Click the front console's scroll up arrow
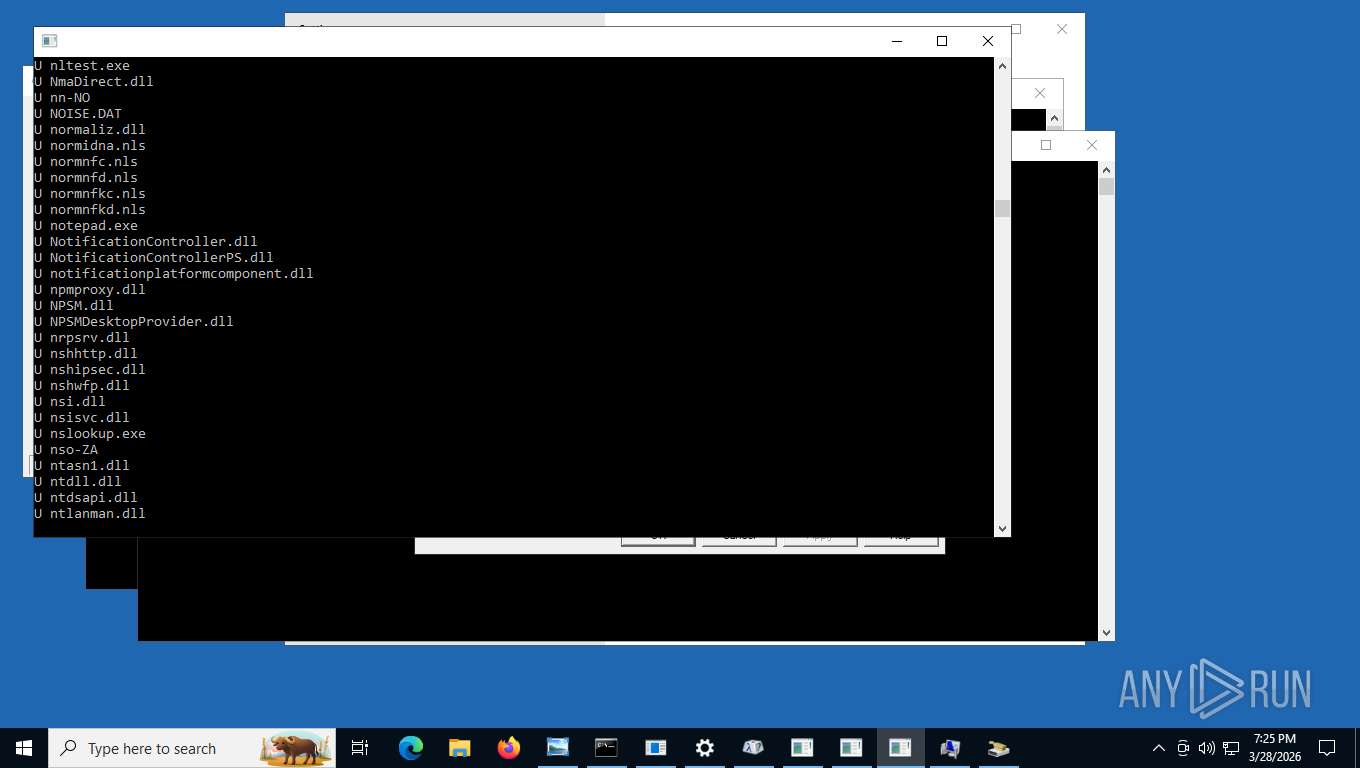 coord(1002,65)
